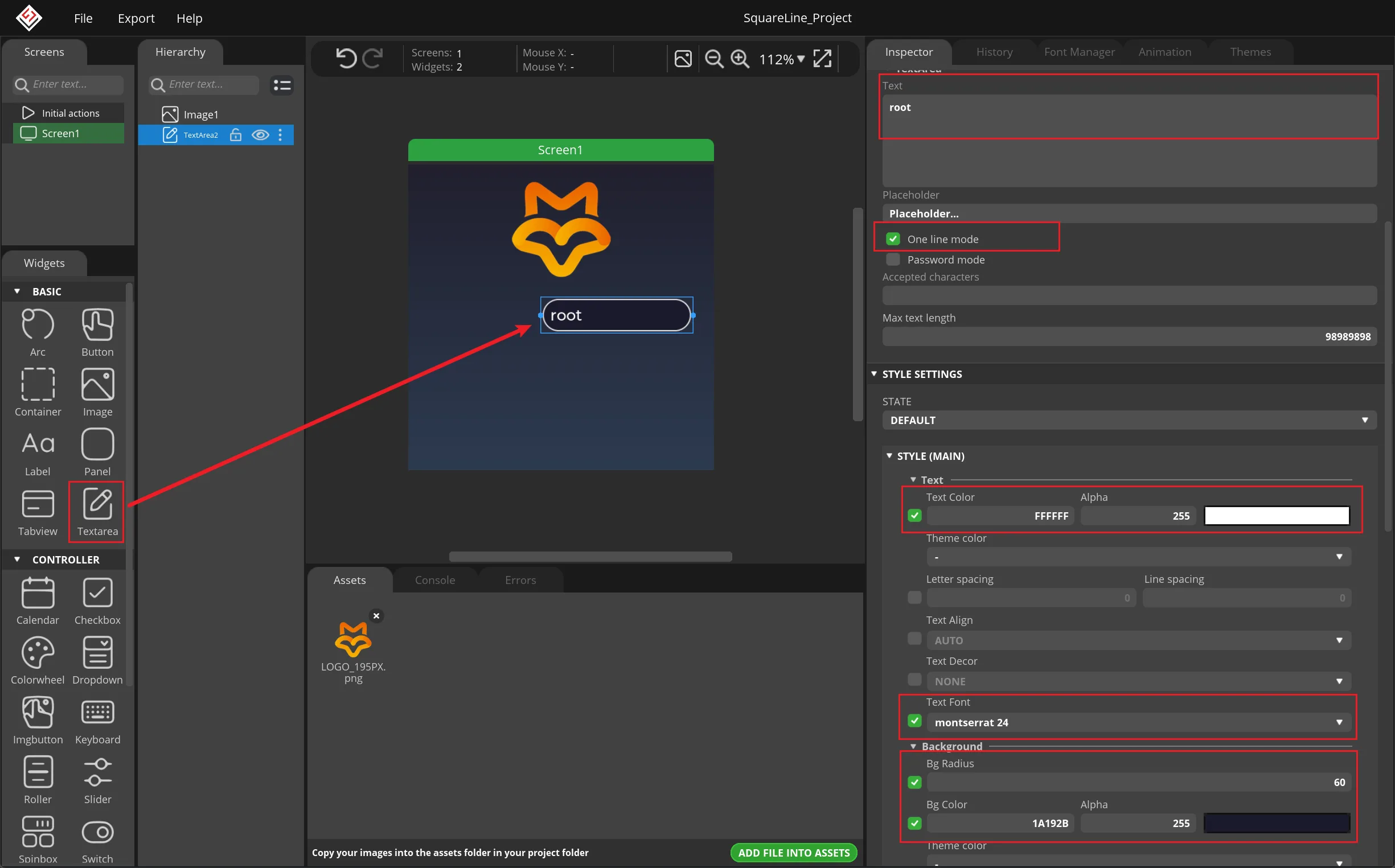The width and height of the screenshot is (1395, 868).
Task: Open the Console tab
Action: coord(435,581)
